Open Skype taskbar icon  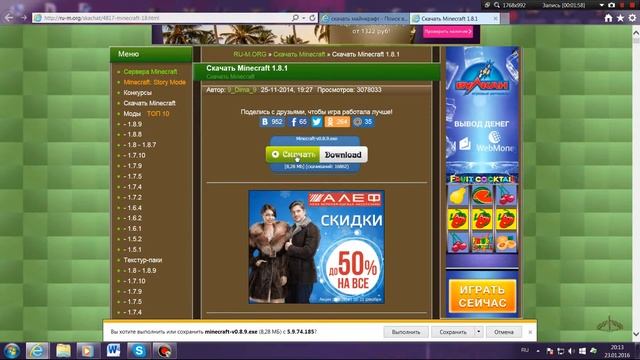pyautogui.click(x=138, y=351)
